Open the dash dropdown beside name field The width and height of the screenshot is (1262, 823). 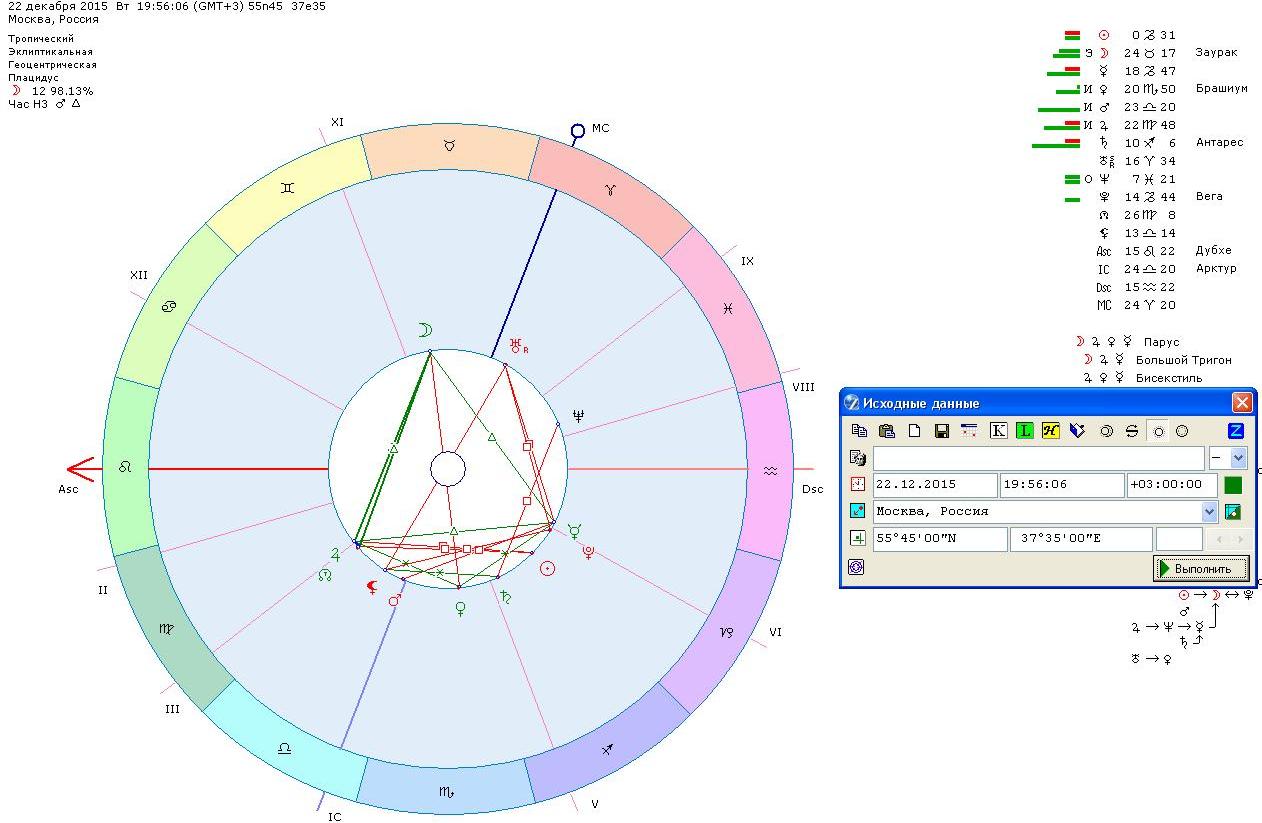(1238, 458)
